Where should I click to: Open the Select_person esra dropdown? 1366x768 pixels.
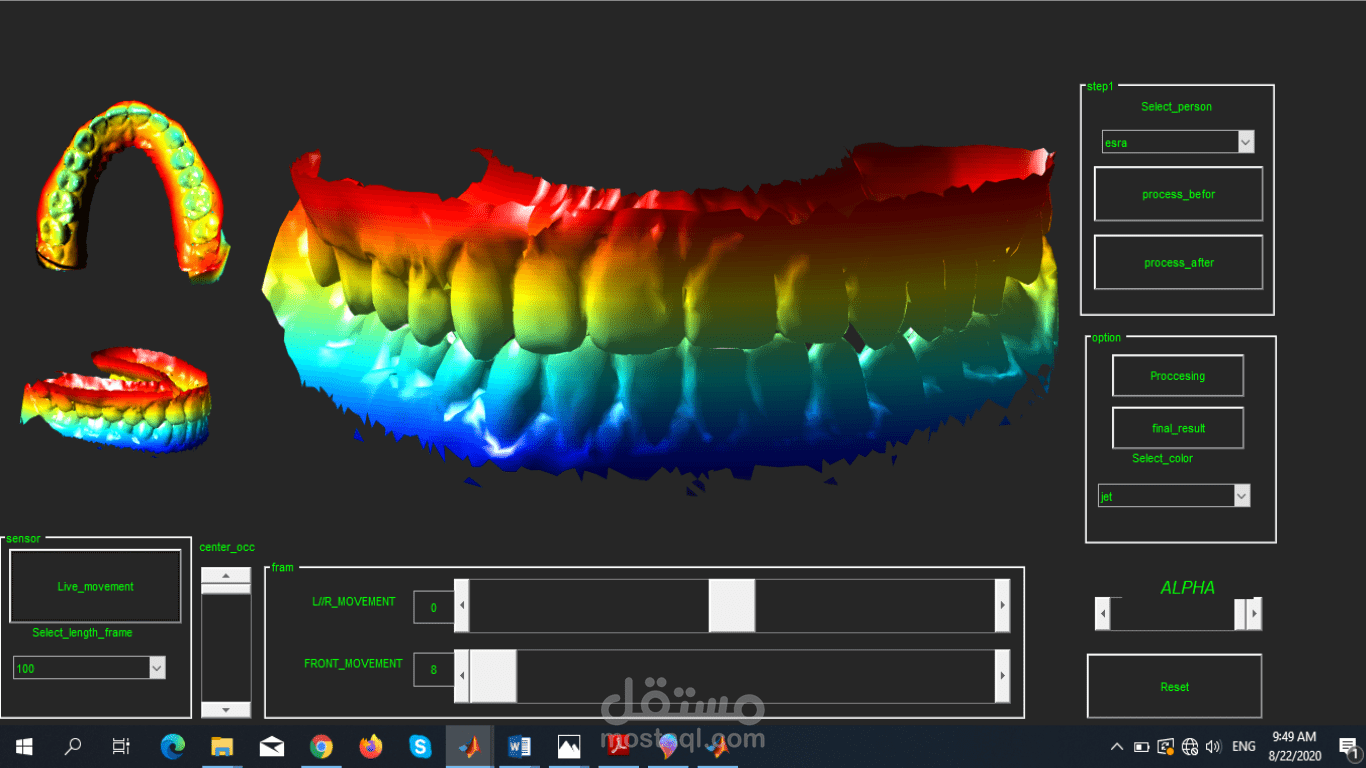[1178, 142]
